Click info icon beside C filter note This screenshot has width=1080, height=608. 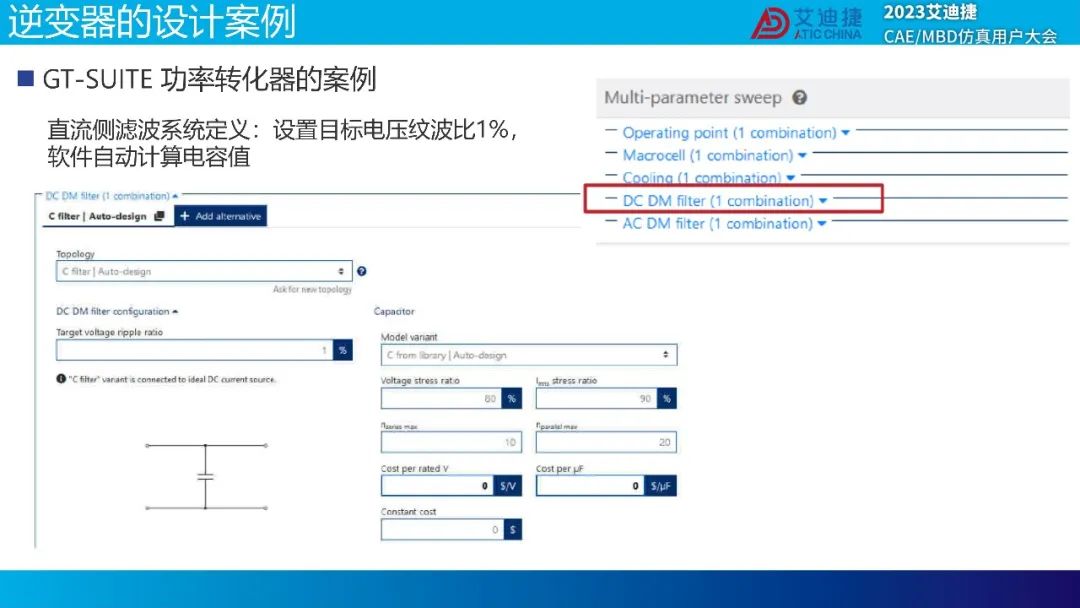coord(61,379)
